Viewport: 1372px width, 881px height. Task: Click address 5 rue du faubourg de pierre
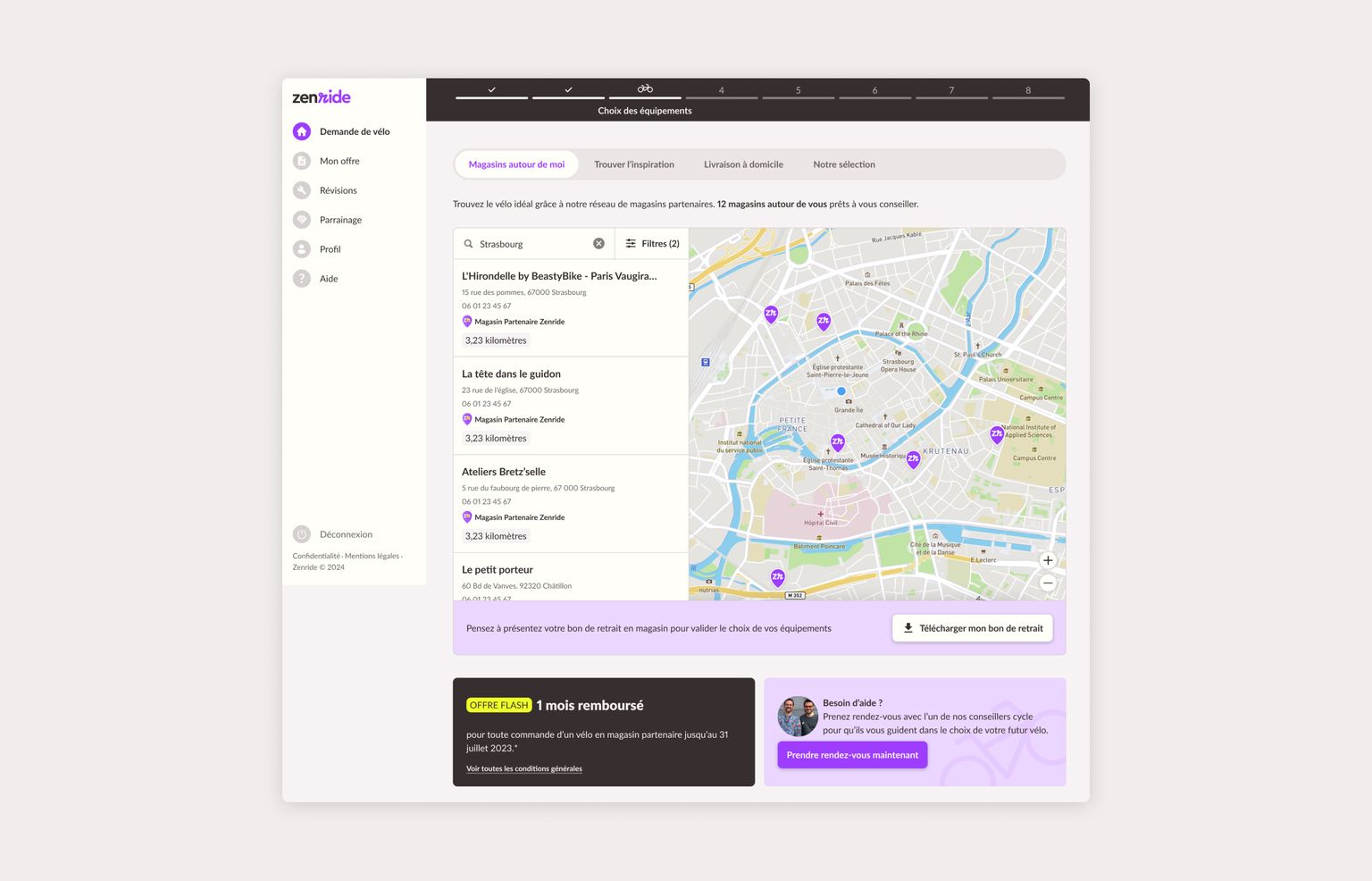tap(538, 488)
